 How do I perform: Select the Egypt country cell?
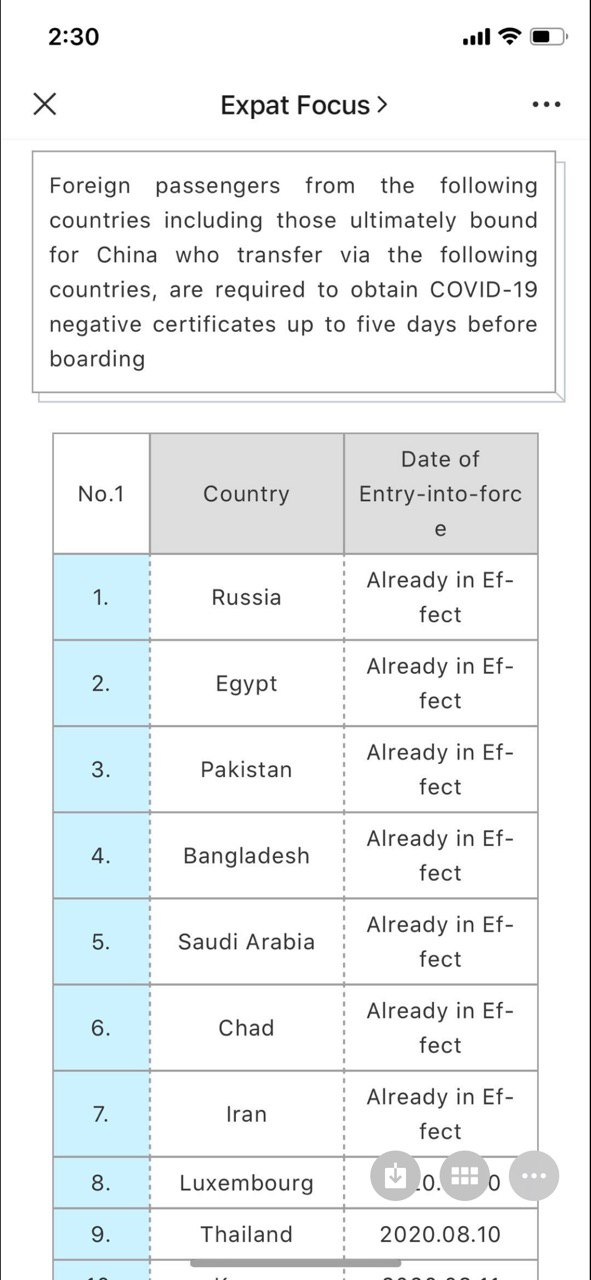(247, 683)
